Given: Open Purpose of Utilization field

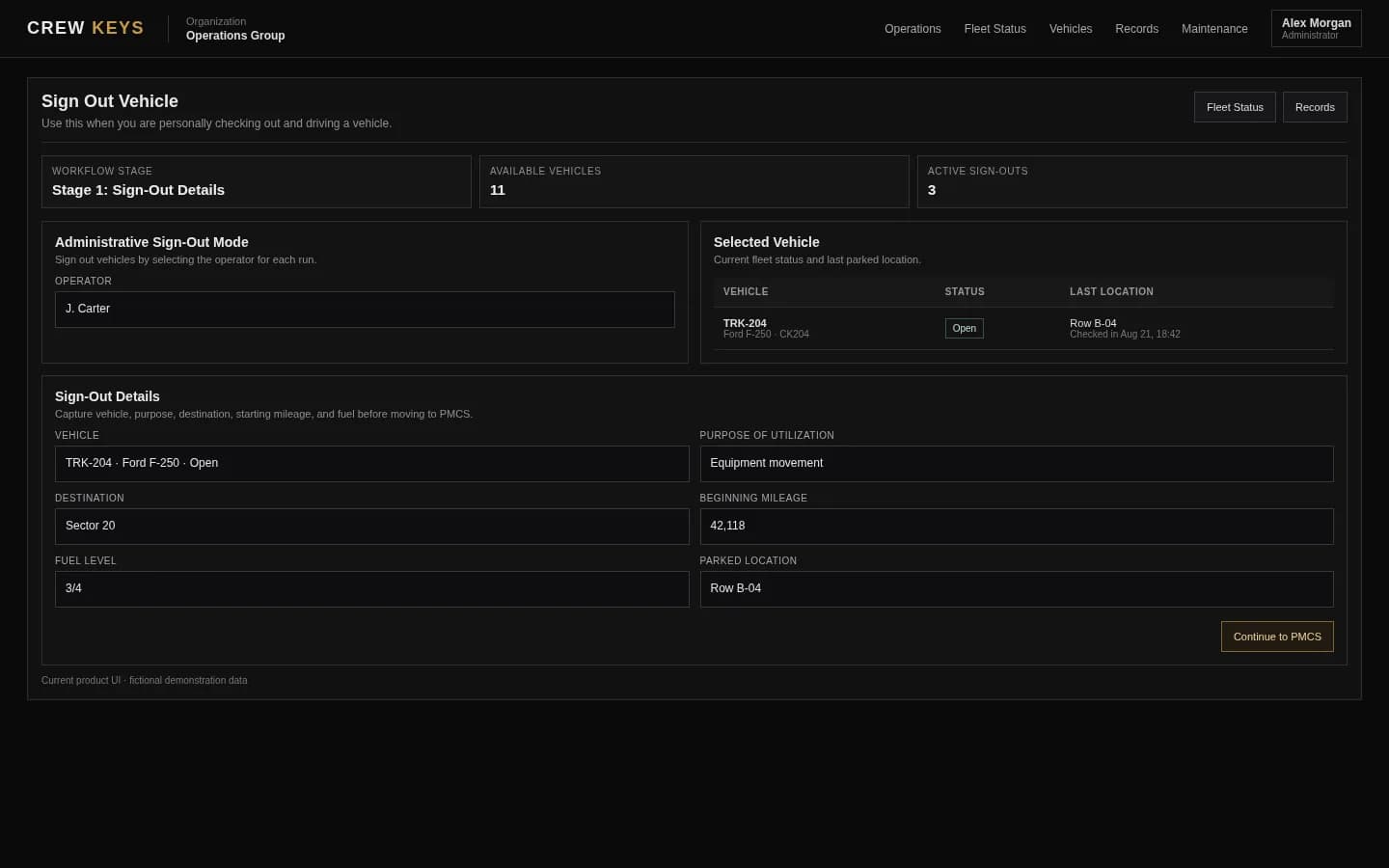Looking at the screenshot, I should coord(1017,464).
